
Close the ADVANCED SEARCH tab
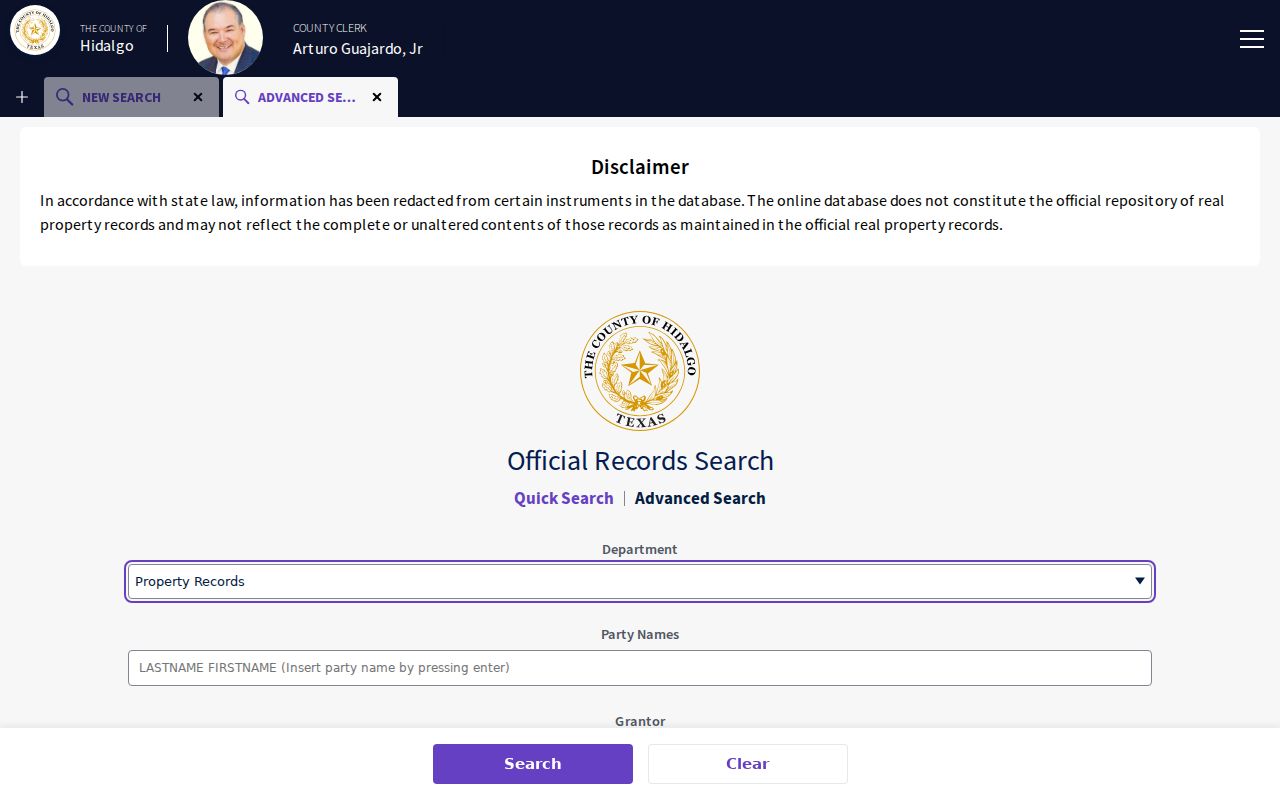(377, 97)
